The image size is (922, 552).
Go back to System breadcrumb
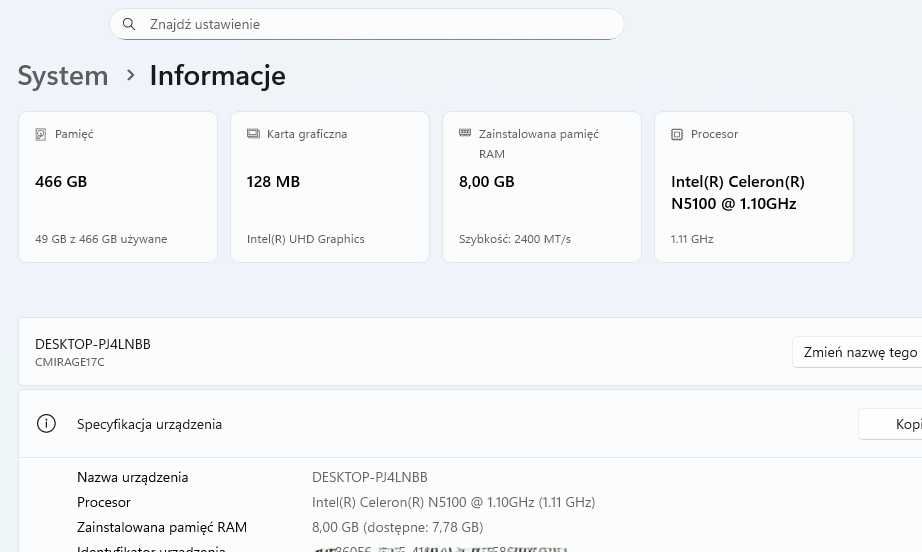pos(63,76)
